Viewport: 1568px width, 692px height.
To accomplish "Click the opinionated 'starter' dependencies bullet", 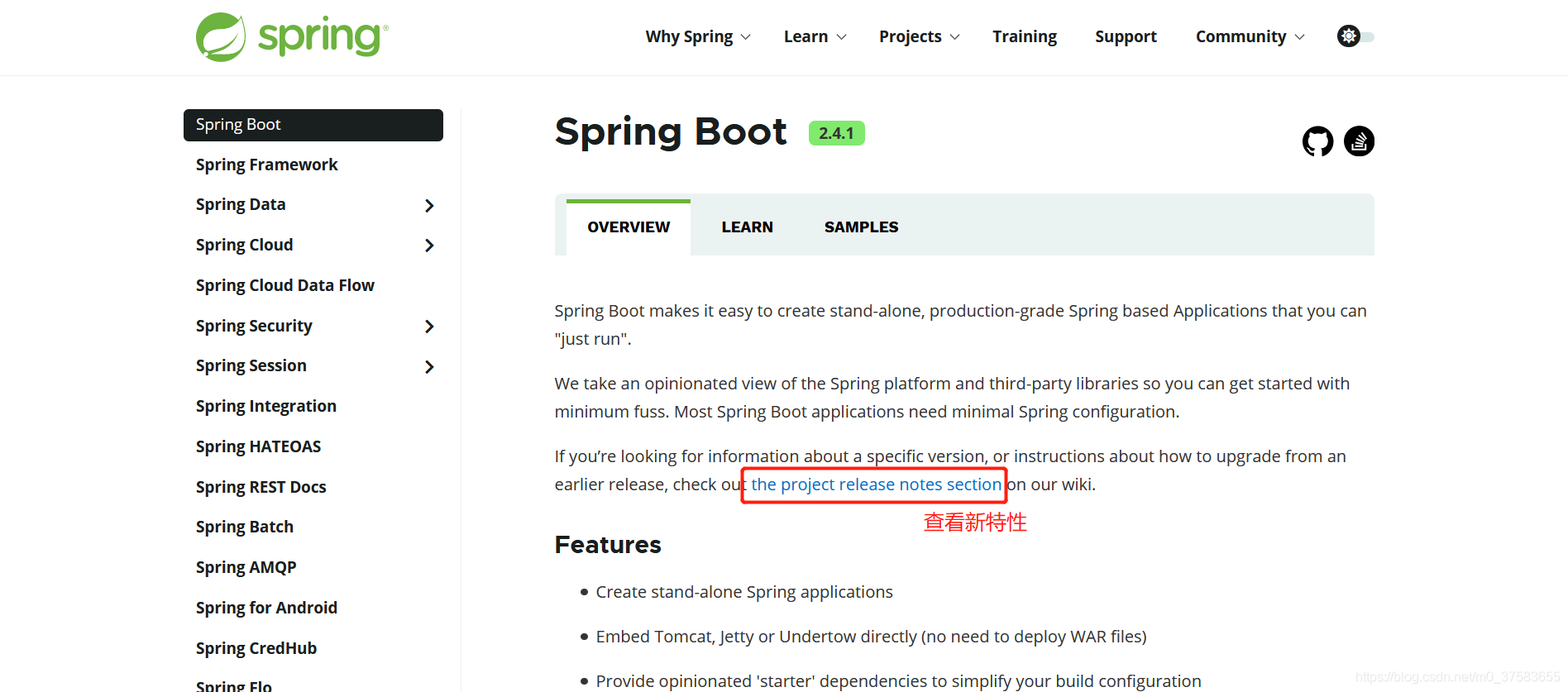I will (x=899, y=680).
